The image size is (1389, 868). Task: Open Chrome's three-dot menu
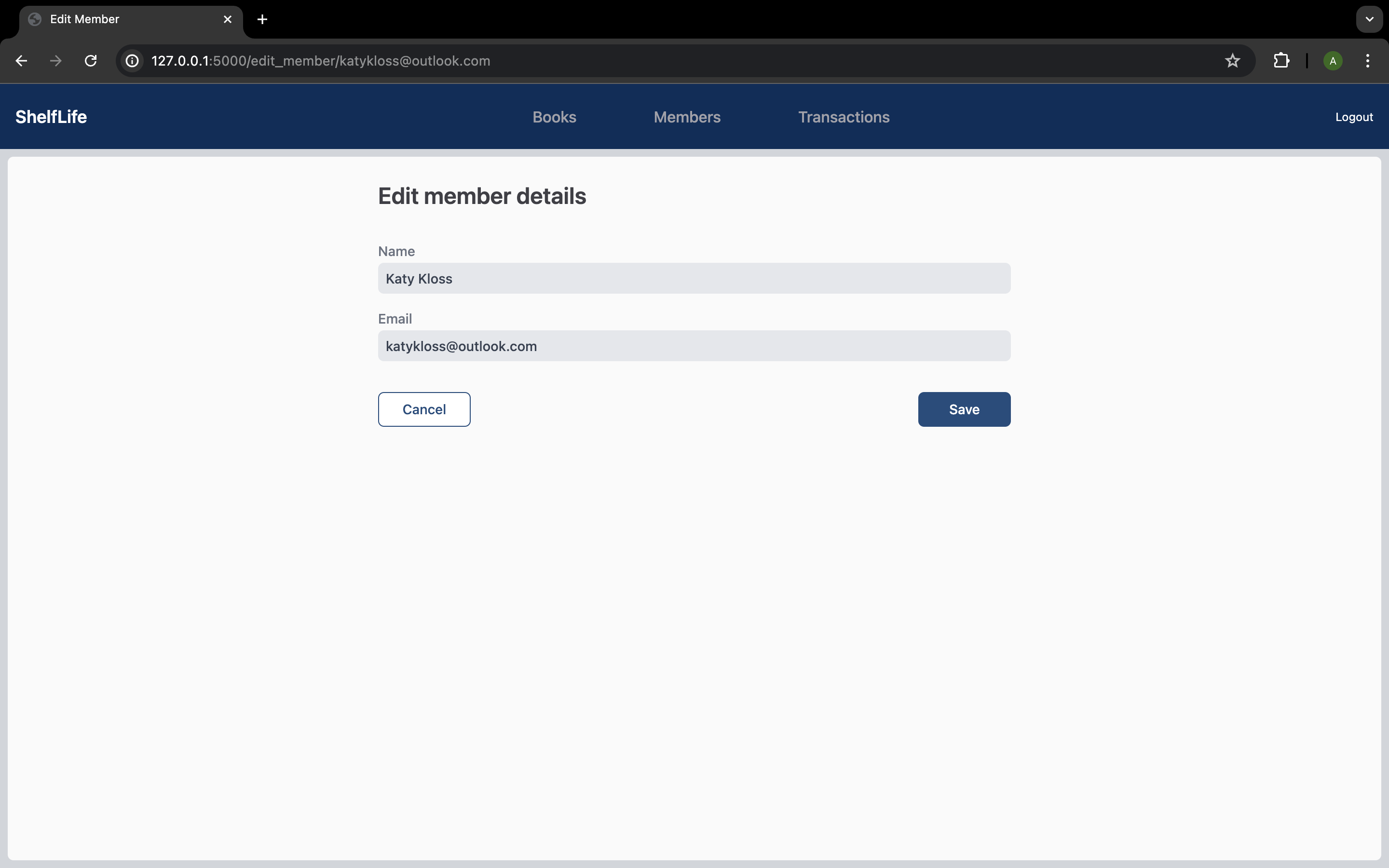pos(1368,61)
